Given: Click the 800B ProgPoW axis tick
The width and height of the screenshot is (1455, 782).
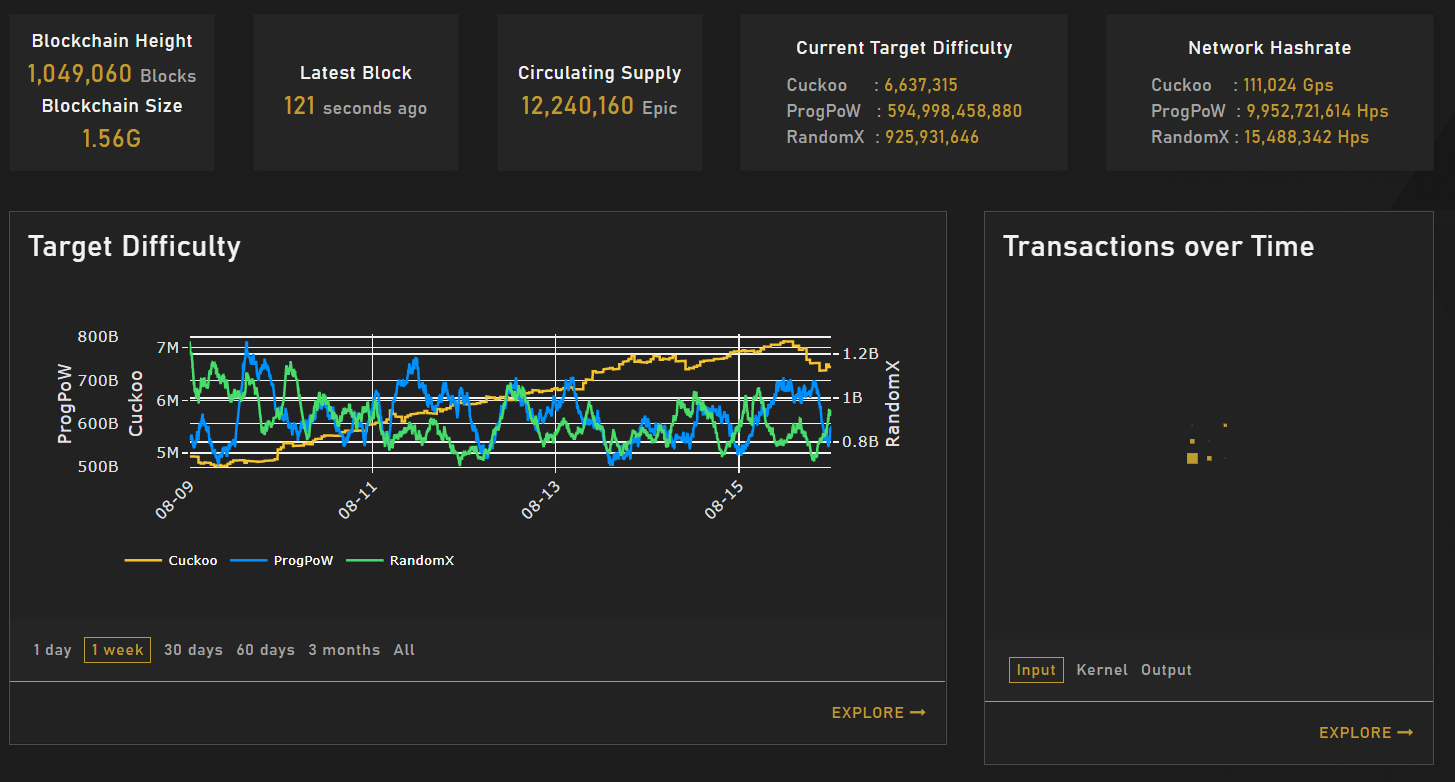Looking at the screenshot, I should (x=98, y=337).
